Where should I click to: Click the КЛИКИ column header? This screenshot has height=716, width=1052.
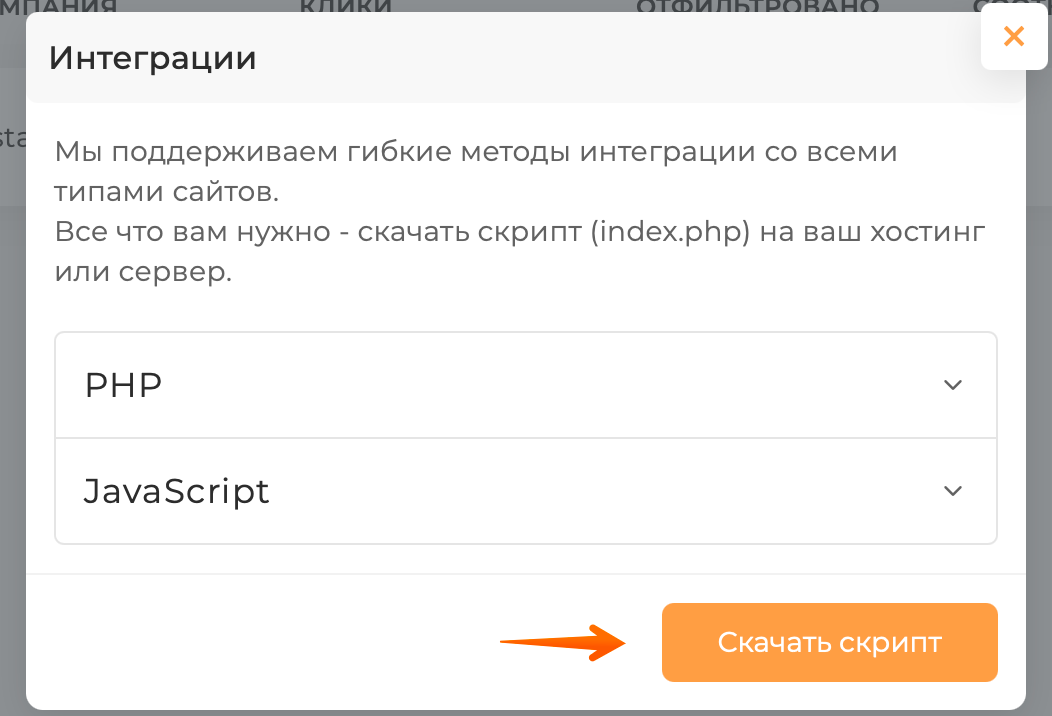coord(345,8)
